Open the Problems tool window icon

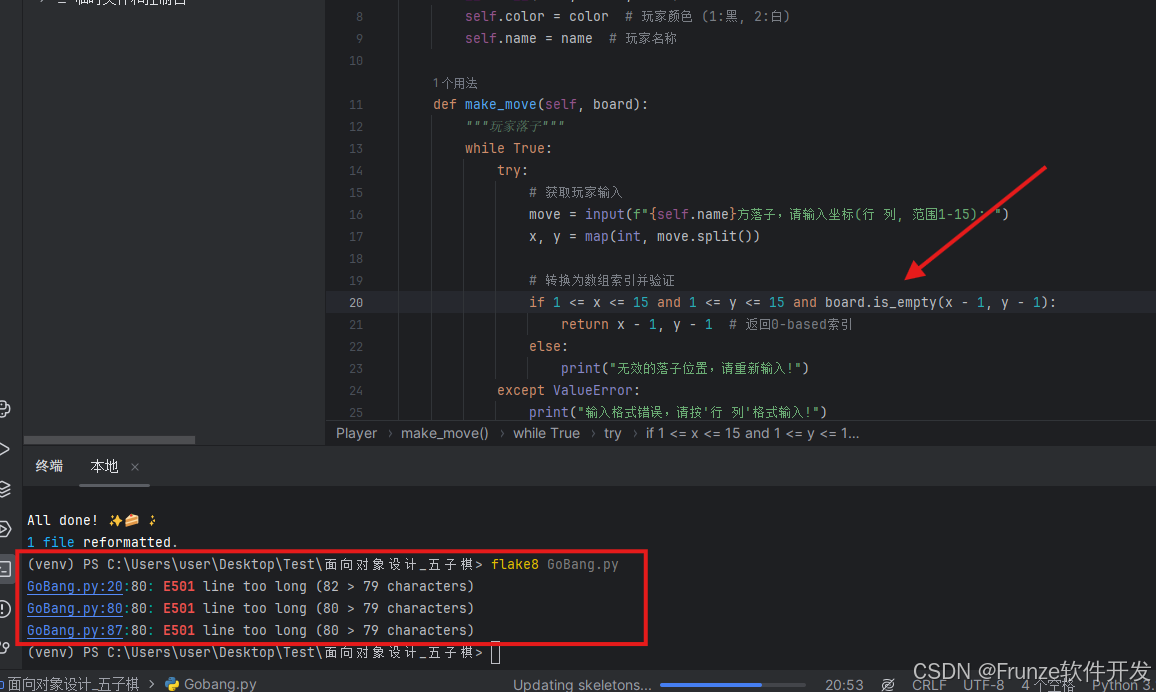click(x=4, y=609)
